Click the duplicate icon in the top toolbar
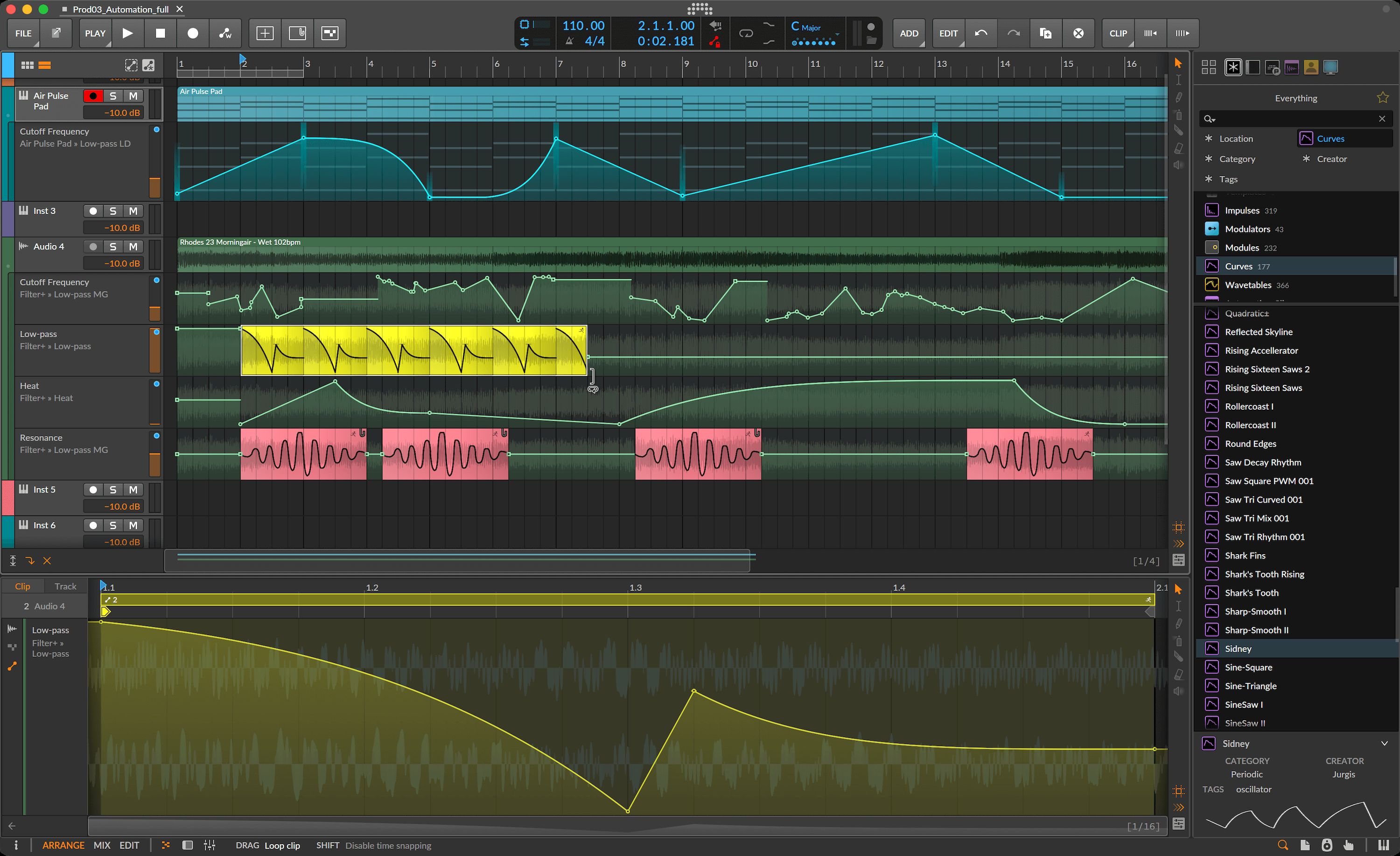Viewport: 1400px width, 856px height. 1045,33
